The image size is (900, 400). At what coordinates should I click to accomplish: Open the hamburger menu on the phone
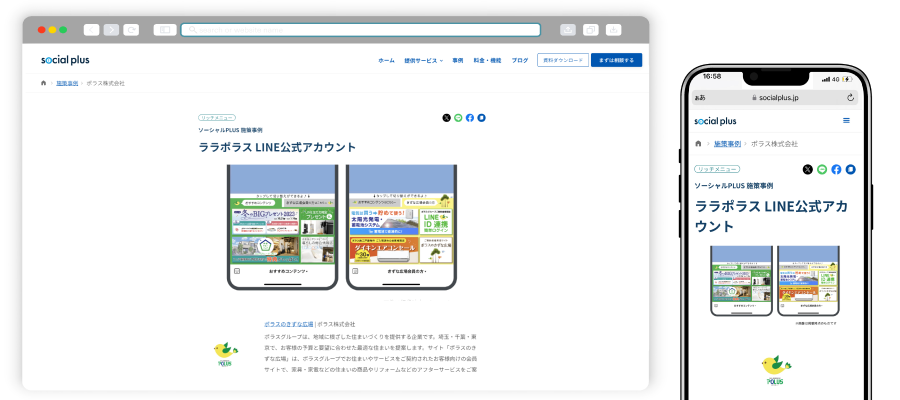point(846,121)
